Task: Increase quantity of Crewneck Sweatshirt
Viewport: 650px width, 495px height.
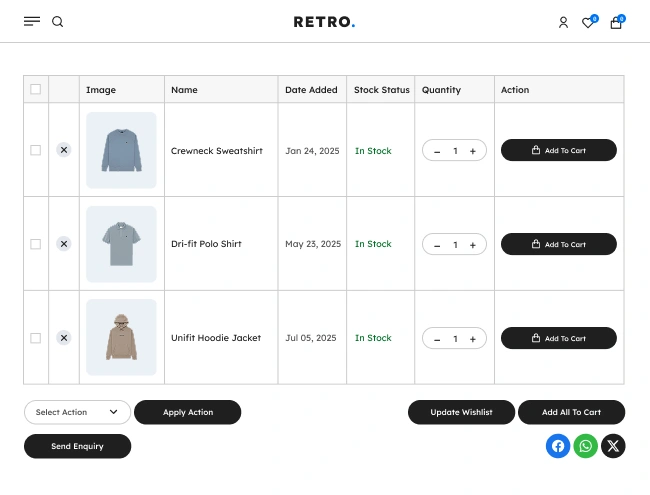Action: 473,151
